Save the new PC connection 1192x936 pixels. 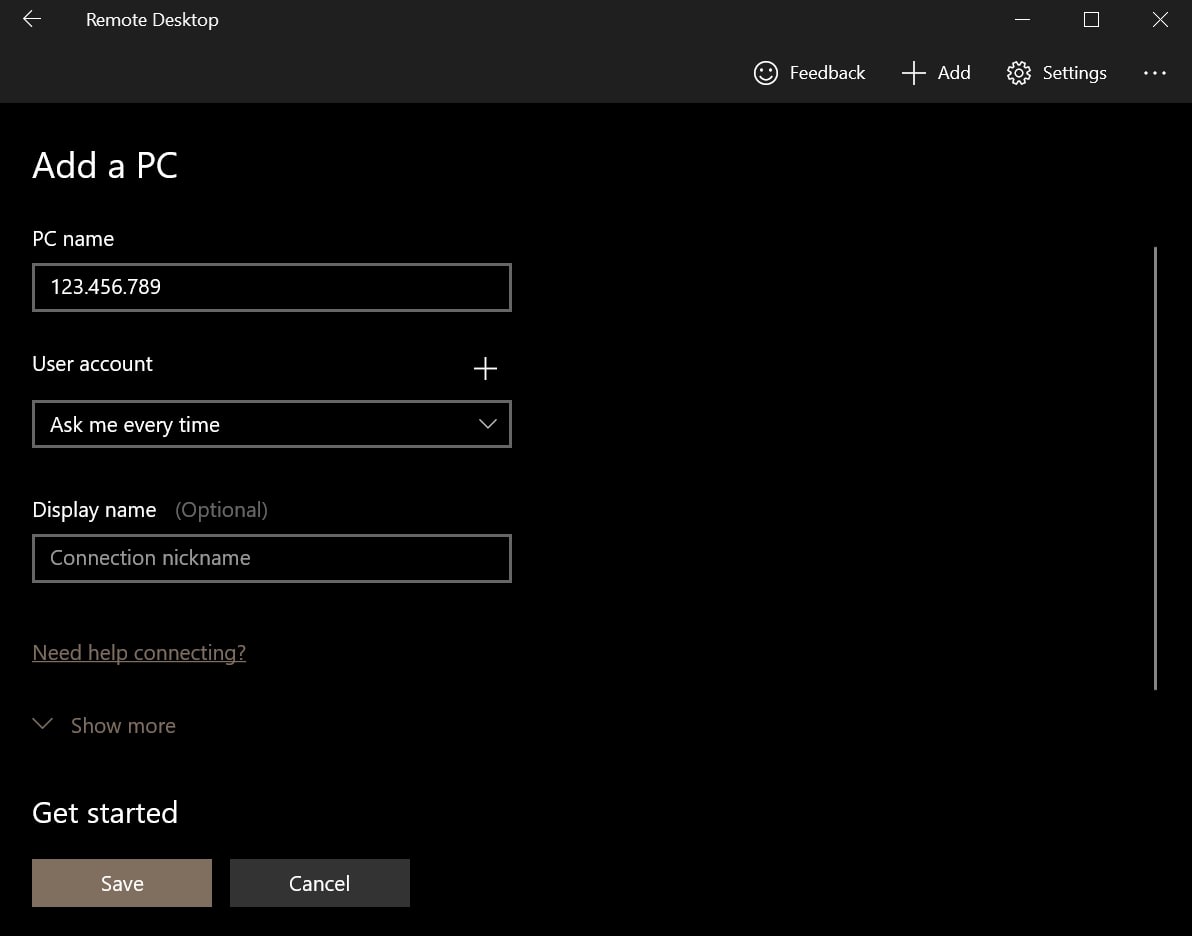(x=122, y=883)
